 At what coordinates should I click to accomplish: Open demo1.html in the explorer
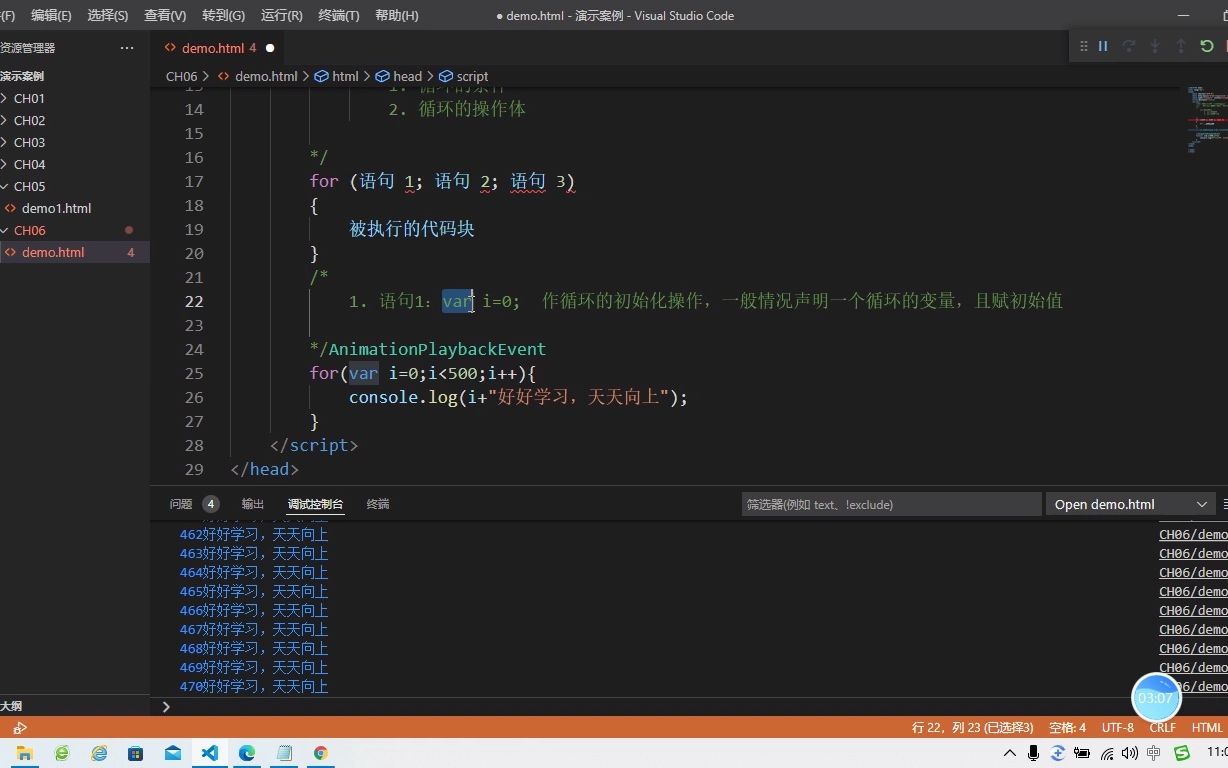click(56, 208)
